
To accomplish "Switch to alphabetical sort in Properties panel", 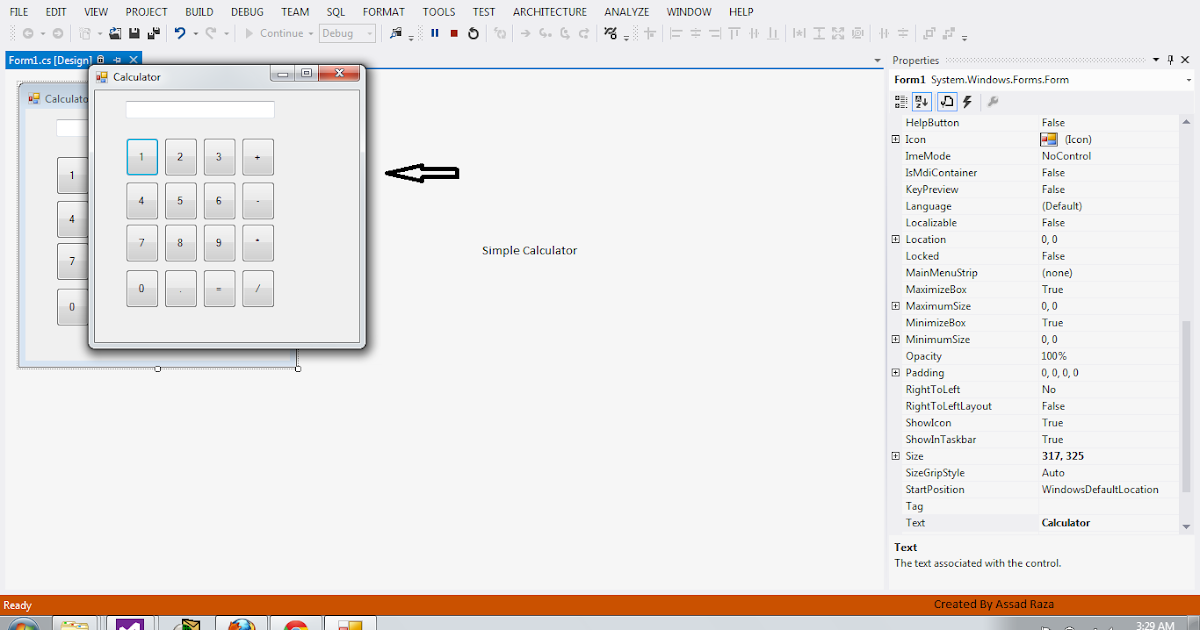I will click(x=920, y=101).
